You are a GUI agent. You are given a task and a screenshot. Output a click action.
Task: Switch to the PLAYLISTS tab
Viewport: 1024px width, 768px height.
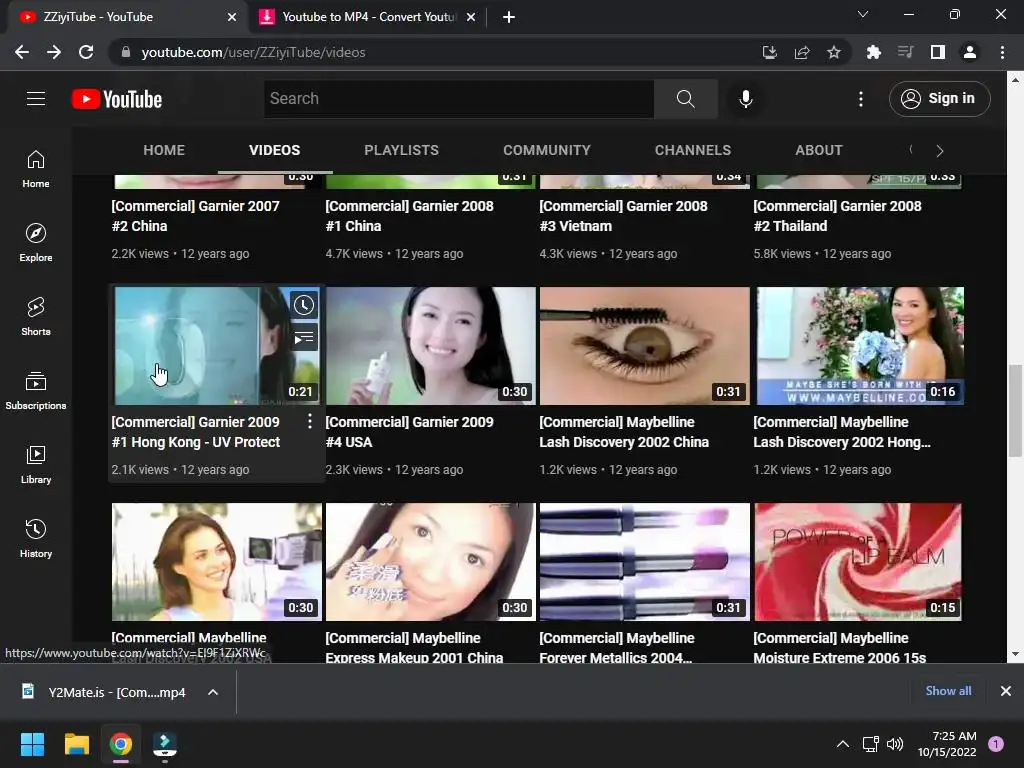click(402, 150)
